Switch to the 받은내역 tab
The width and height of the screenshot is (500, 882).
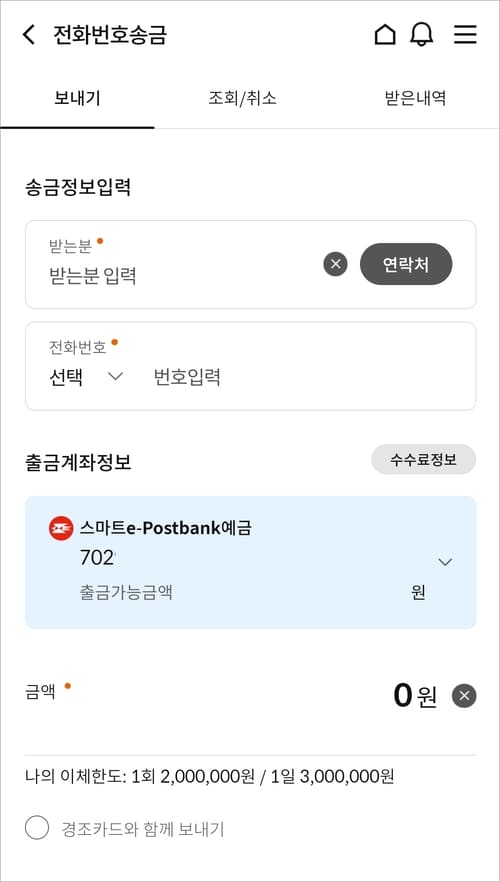[x=415, y=98]
